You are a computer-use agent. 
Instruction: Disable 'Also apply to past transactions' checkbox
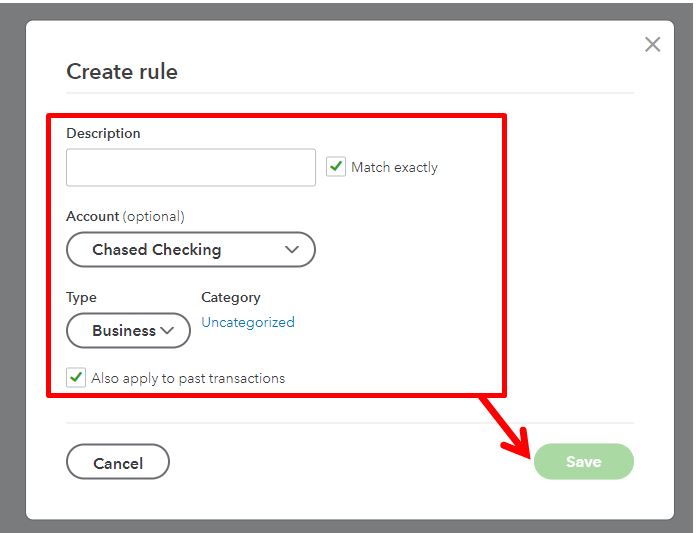76,377
